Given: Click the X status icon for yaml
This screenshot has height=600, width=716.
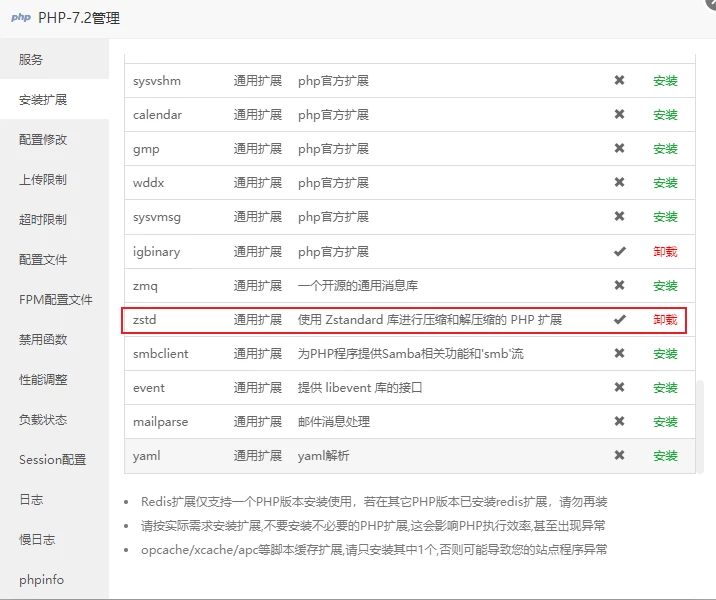Looking at the screenshot, I should tap(619, 456).
